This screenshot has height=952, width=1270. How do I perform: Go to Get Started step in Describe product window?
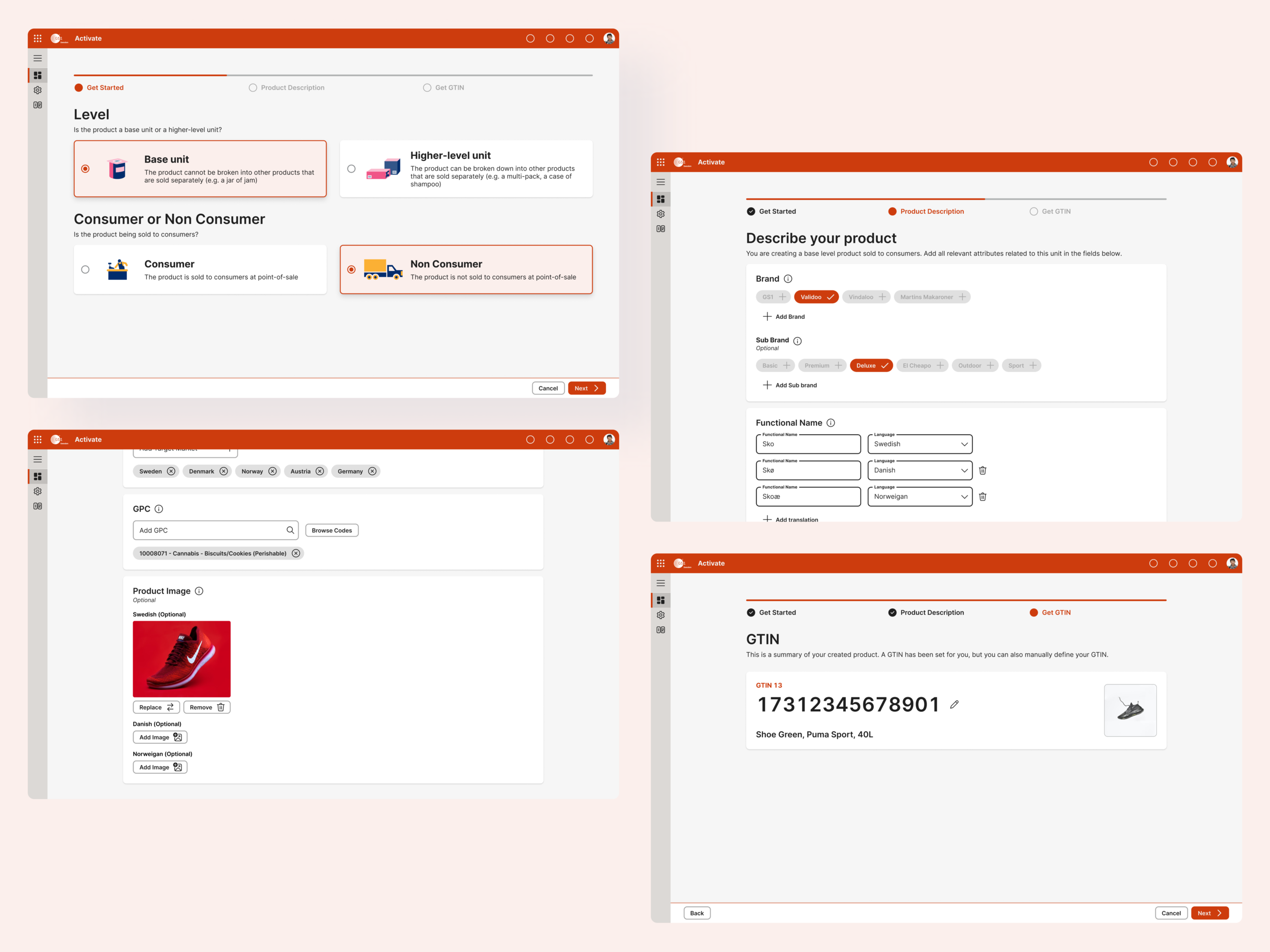(x=771, y=211)
